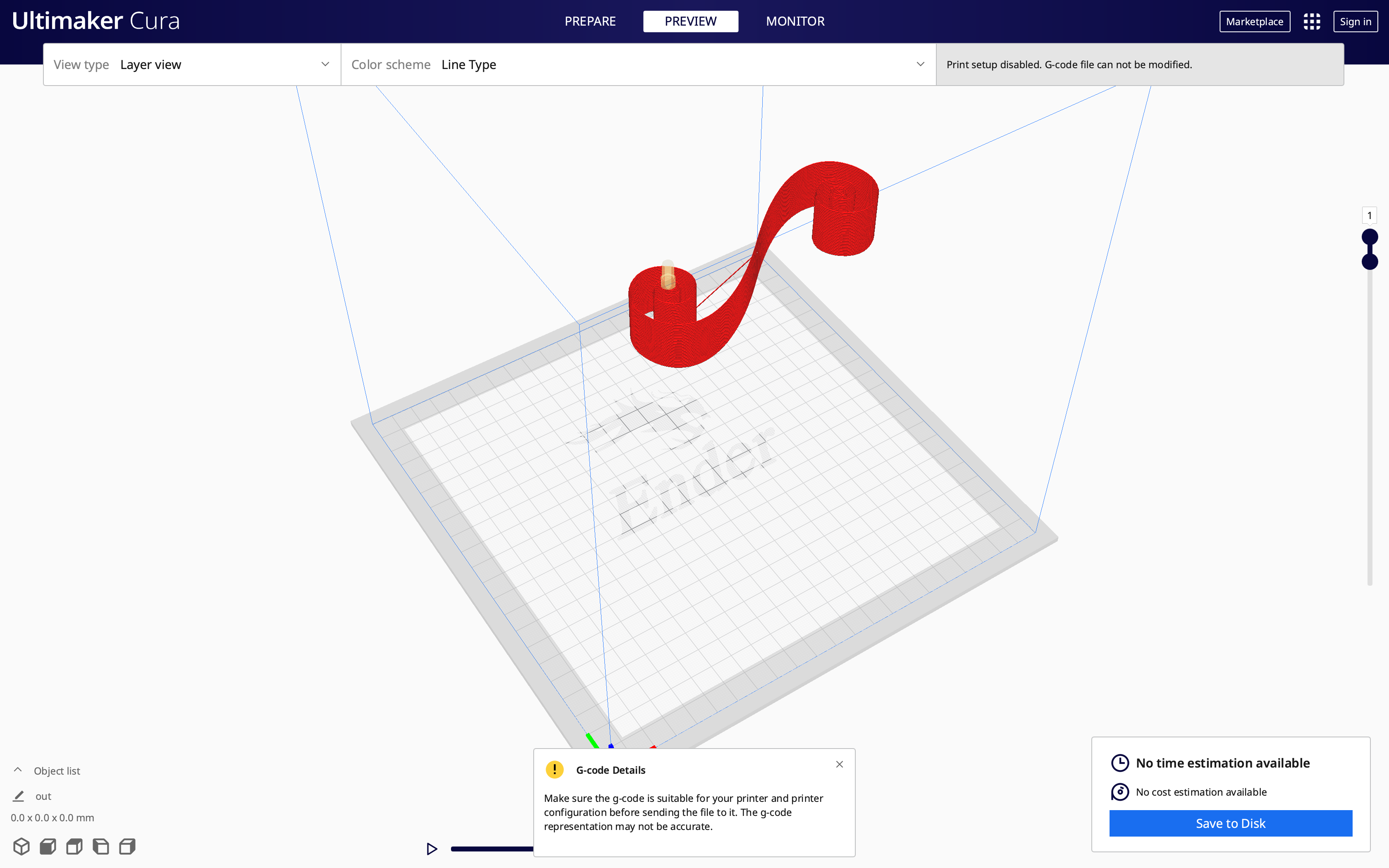
Task: Click the render/preview play button
Action: click(x=432, y=849)
